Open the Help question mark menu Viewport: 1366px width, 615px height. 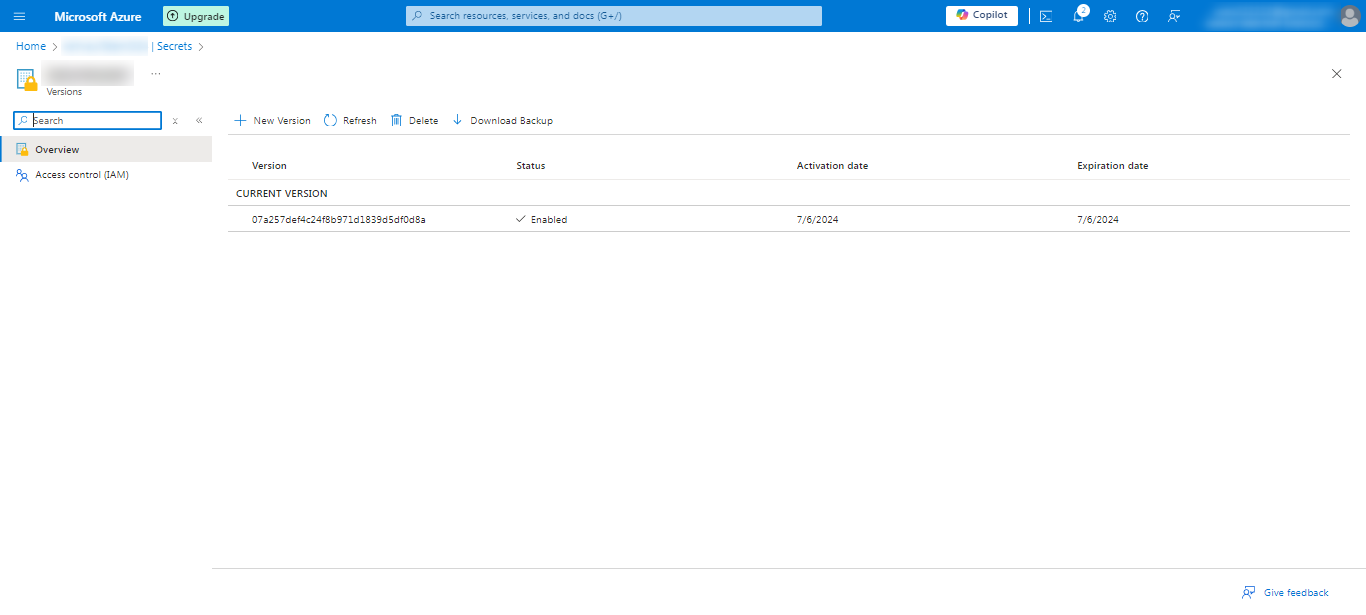(x=1142, y=16)
